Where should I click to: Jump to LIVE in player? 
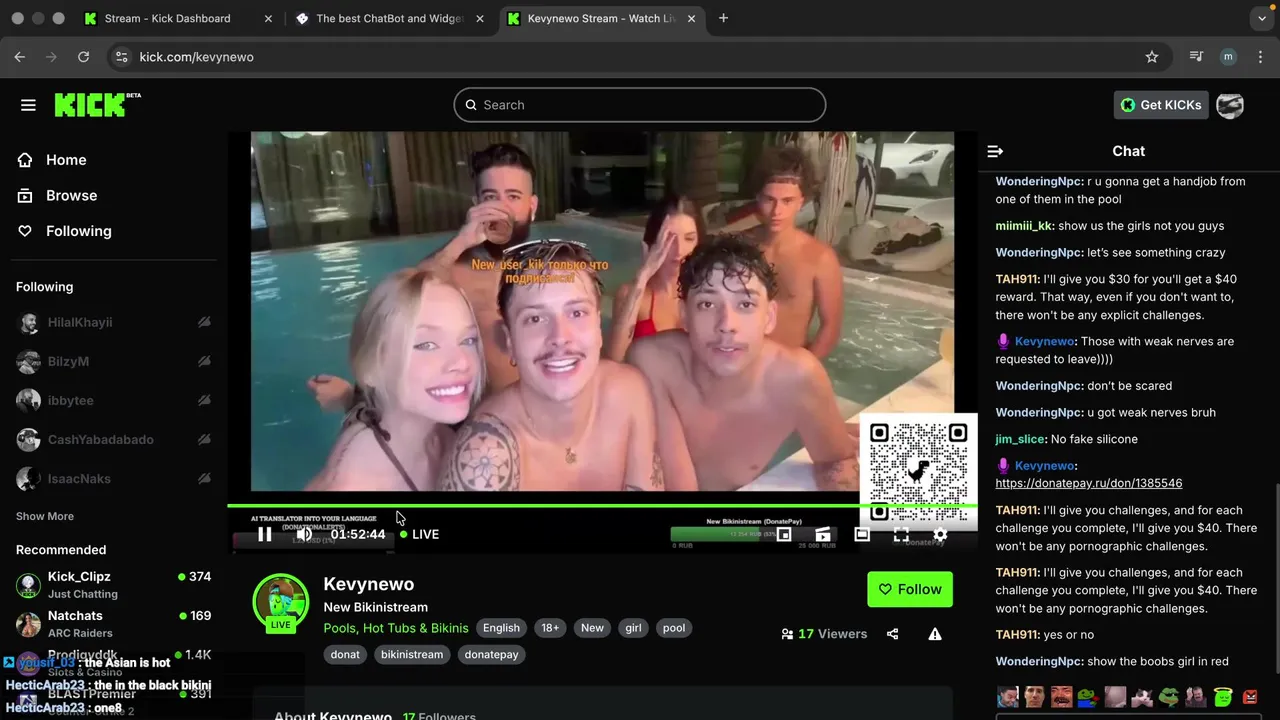419,534
